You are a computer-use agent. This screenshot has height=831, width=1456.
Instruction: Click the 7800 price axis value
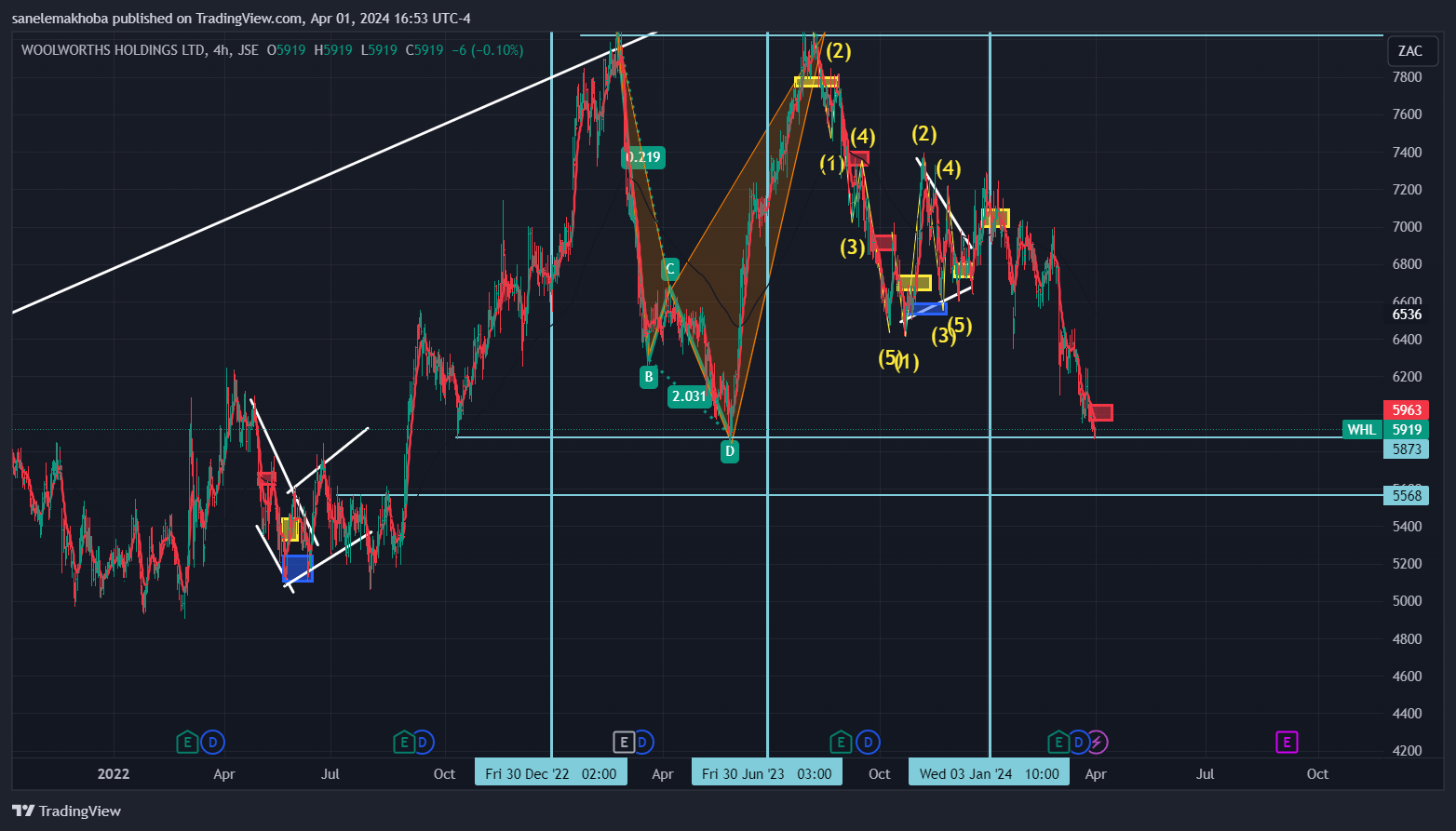[x=1407, y=77]
